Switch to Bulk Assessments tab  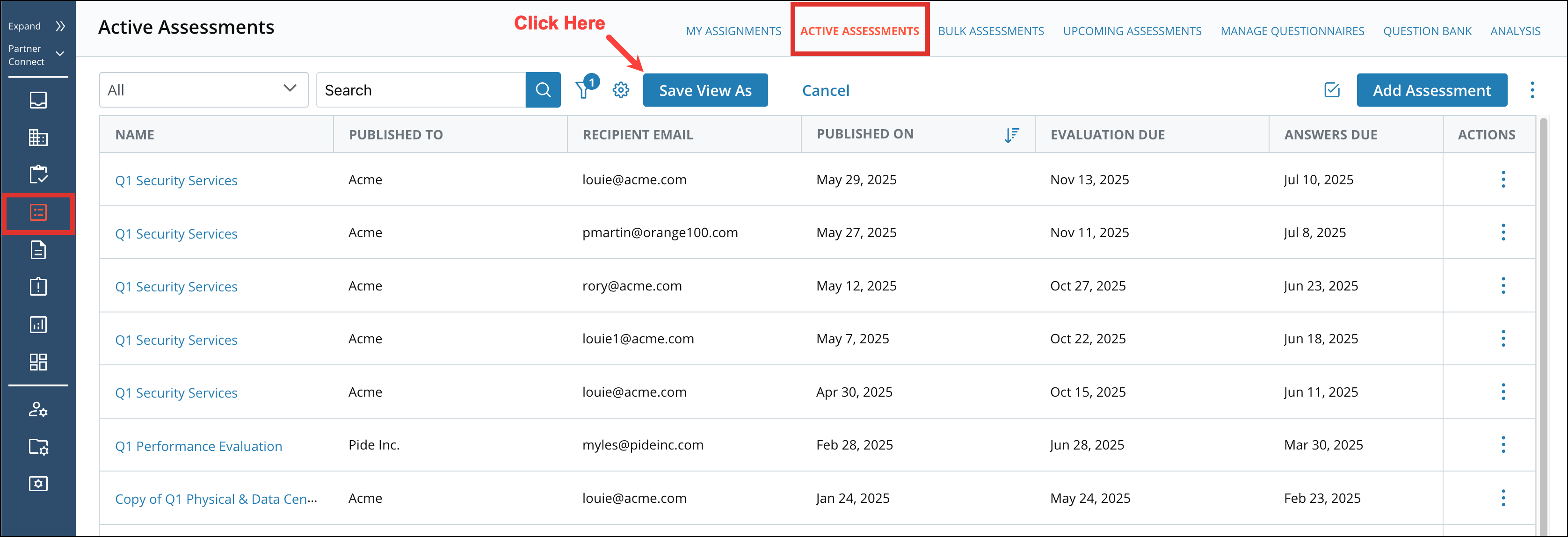(x=990, y=31)
